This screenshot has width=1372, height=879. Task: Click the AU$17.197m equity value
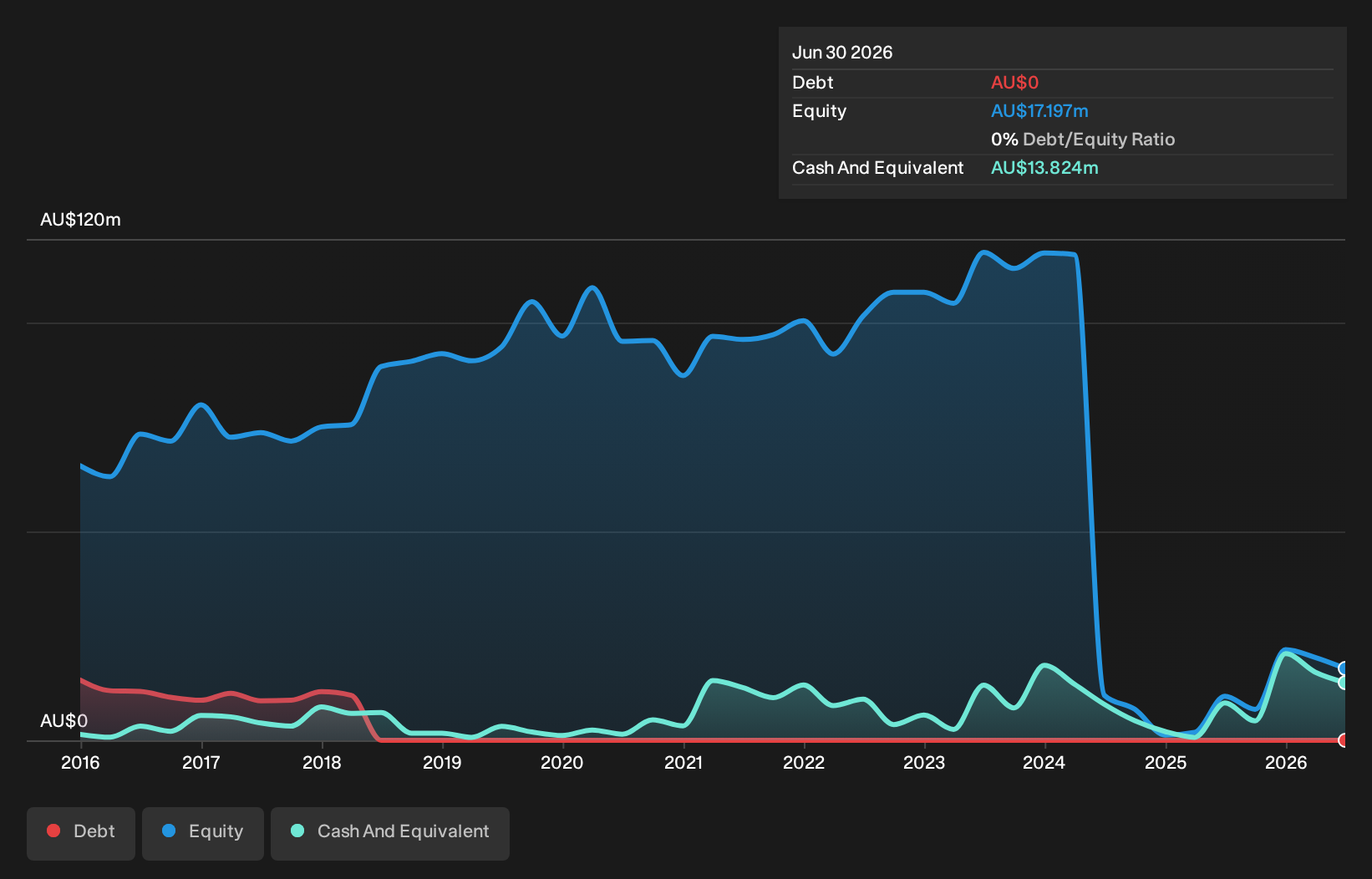[x=1039, y=111]
